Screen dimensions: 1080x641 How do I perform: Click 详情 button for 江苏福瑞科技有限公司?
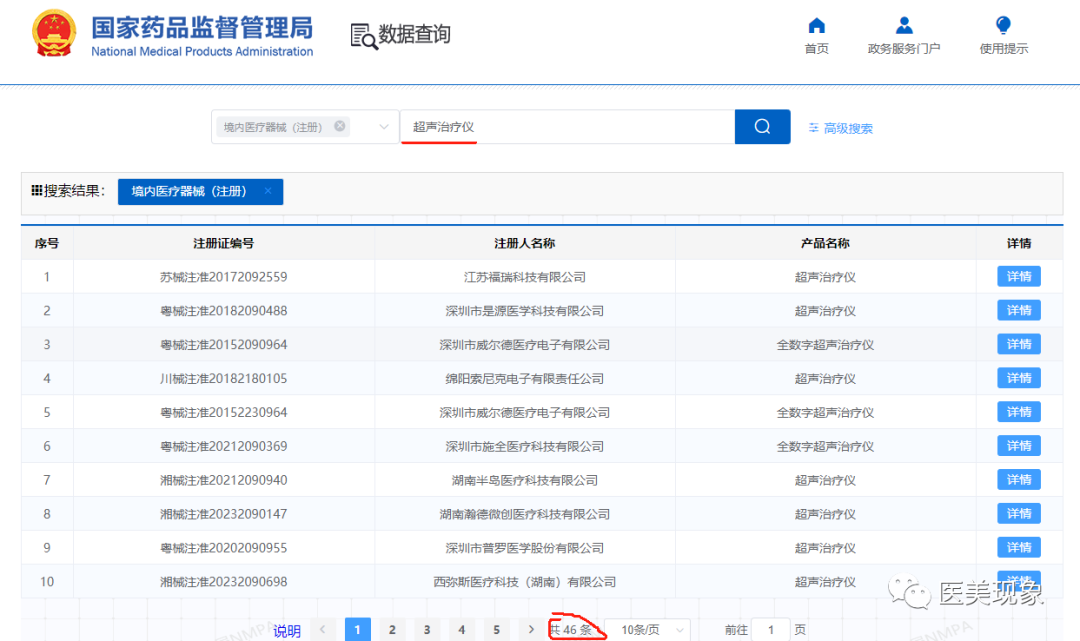pos(1018,276)
